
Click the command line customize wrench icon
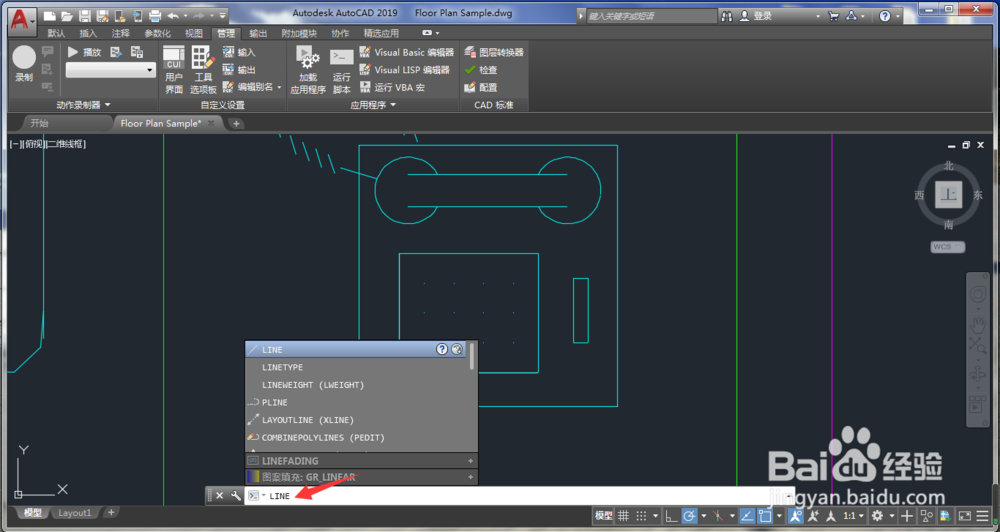[235, 496]
